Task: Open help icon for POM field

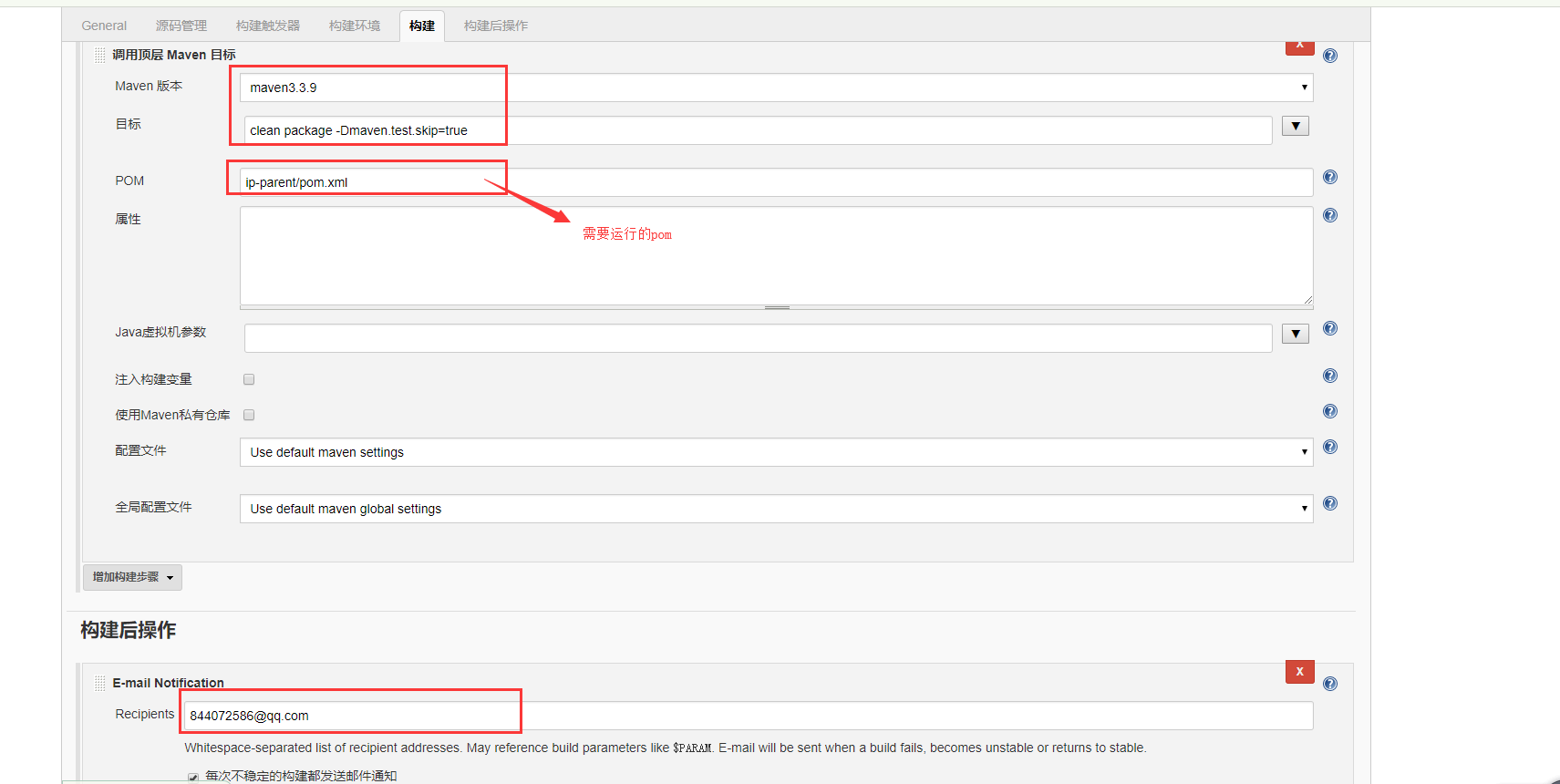Action: (x=1330, y=177)
